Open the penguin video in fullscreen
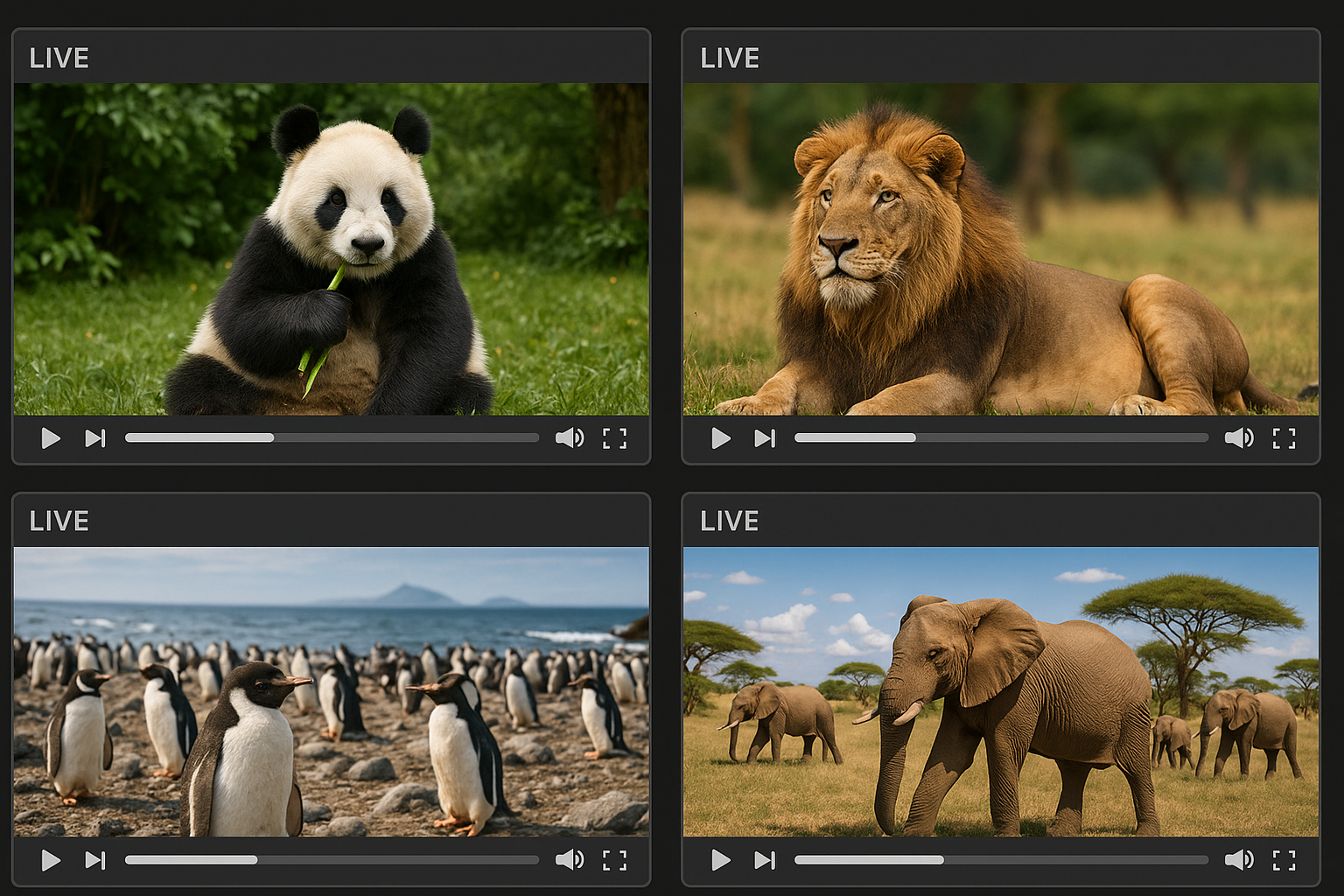1344x896 pixels. 614,860
